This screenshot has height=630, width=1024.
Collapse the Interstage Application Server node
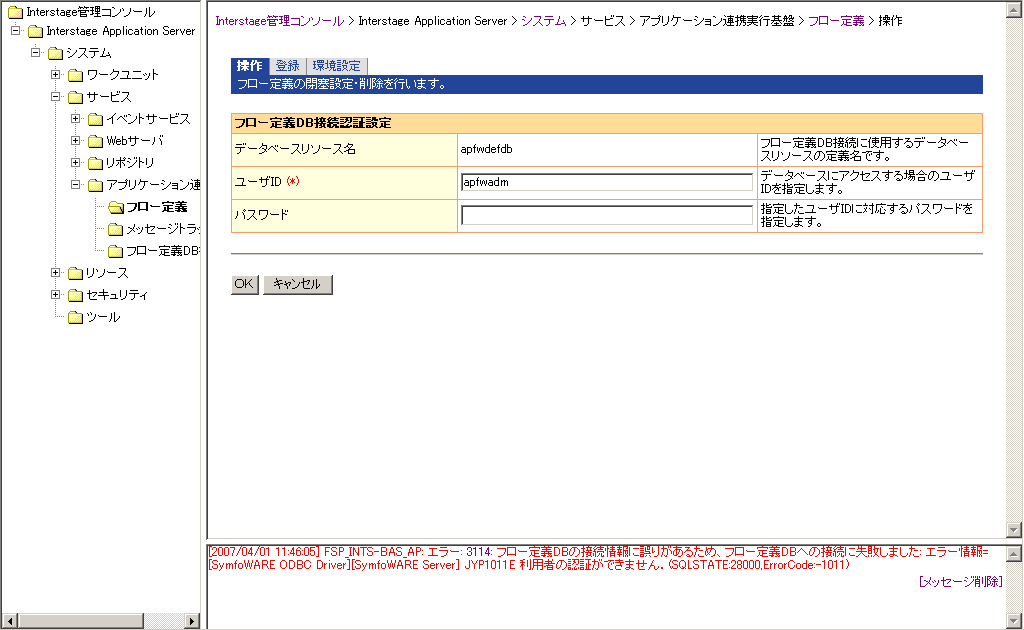coord(16,30)
